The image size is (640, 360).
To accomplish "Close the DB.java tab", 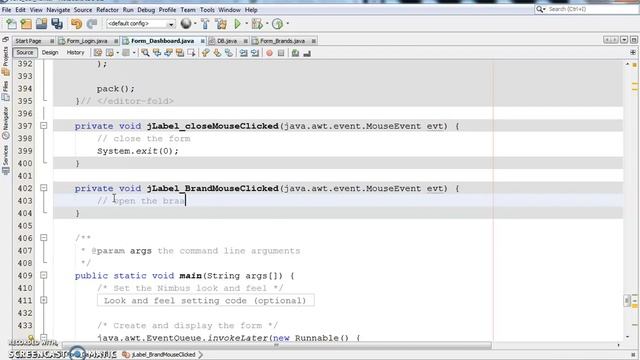I will (246, 41).
